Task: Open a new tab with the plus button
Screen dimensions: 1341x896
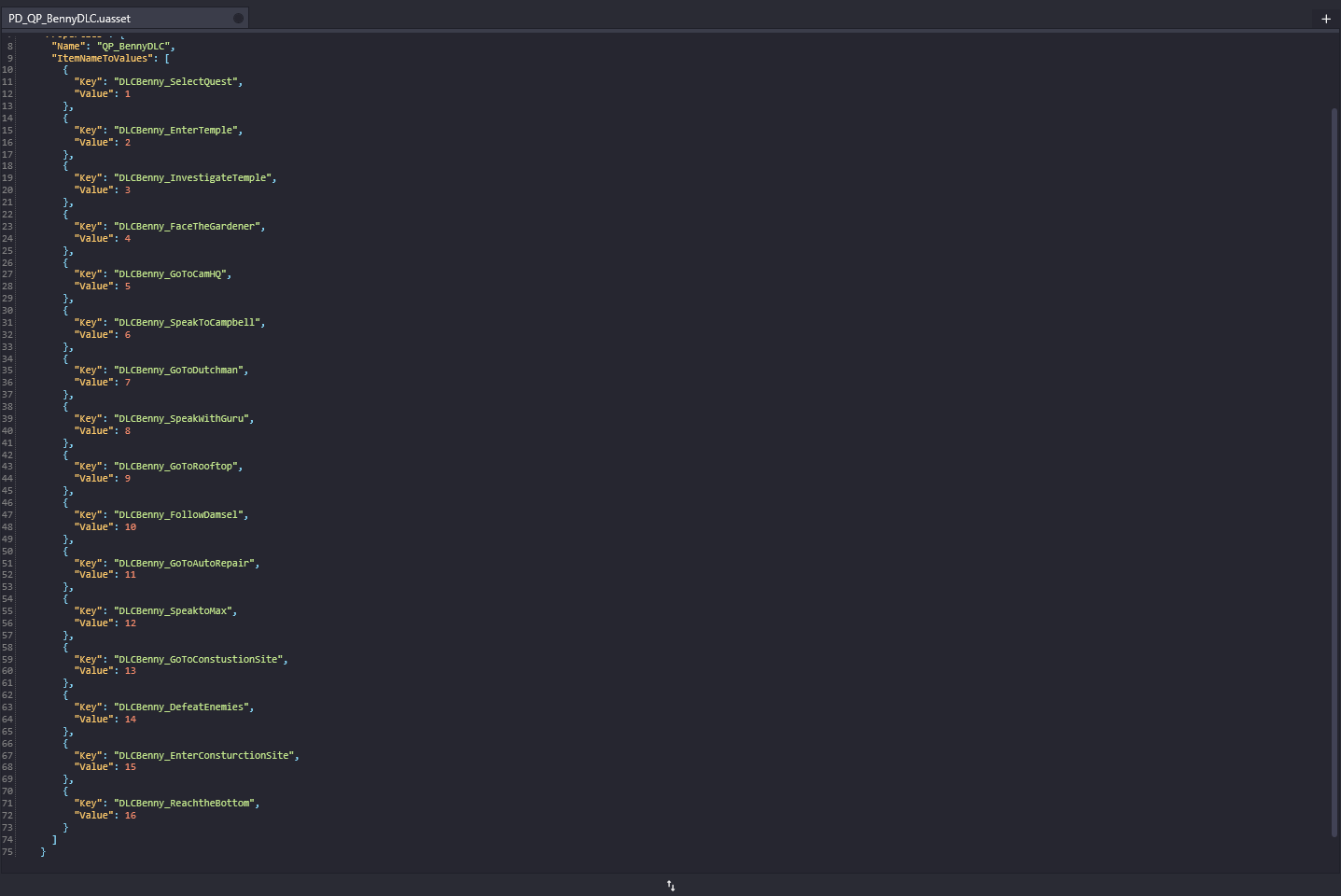Action: (x=1326, y=19)
